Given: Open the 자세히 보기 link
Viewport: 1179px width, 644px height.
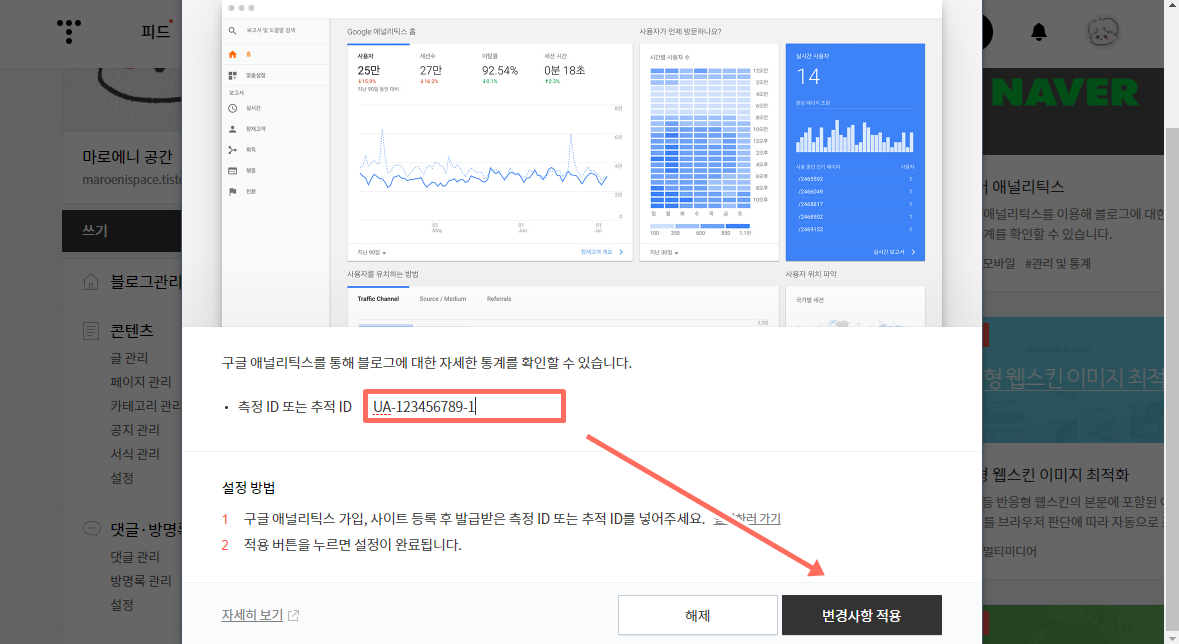Looking at the screenshot, I should [250, 615].
